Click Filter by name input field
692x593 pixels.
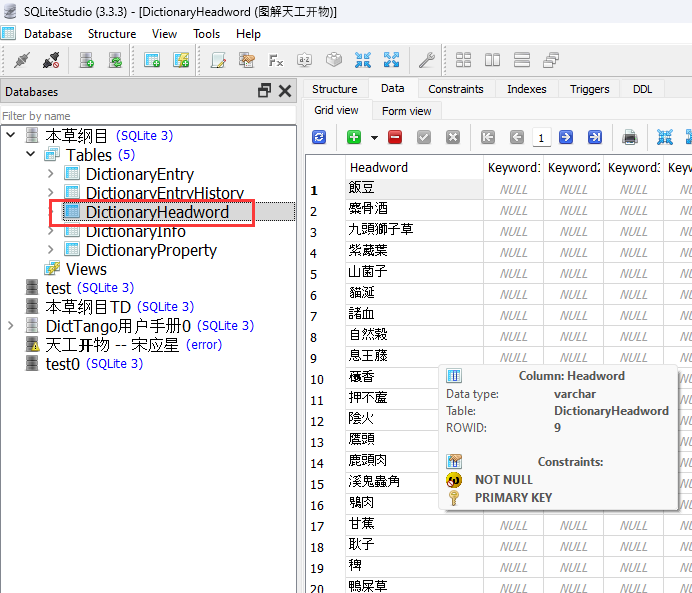[148, 116]
